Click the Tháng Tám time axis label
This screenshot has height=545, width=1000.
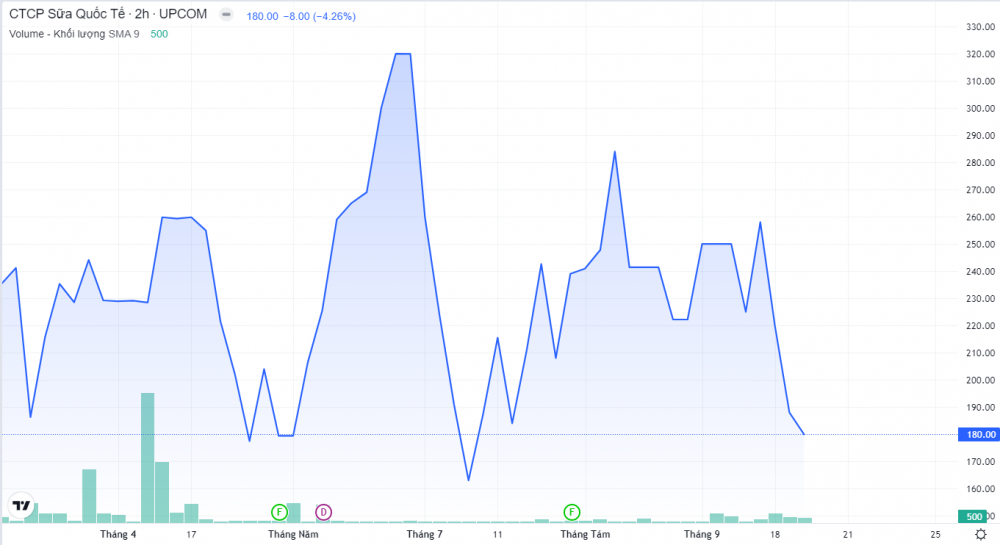pos(585,534)
